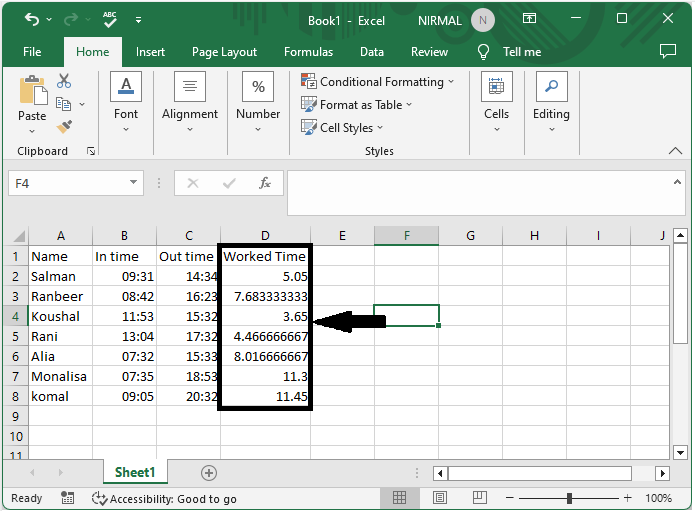The image size is (695, 511).
Task: Click the Paste clipboard icon
Action: 32,92
